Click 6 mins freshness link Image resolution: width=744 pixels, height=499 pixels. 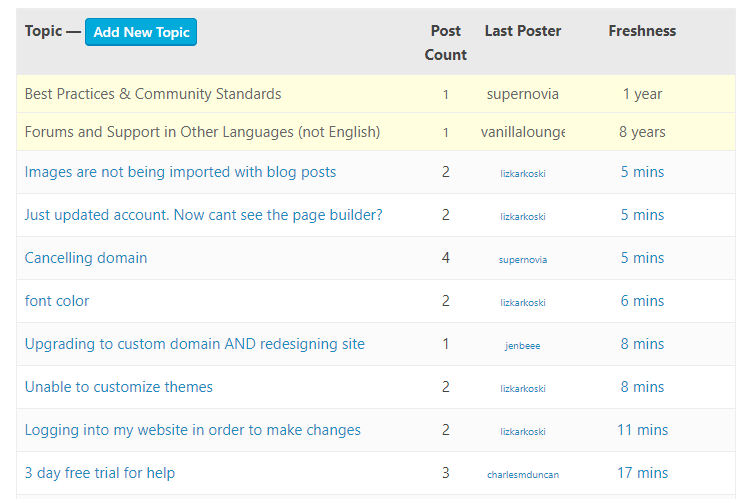pos(642,301)
